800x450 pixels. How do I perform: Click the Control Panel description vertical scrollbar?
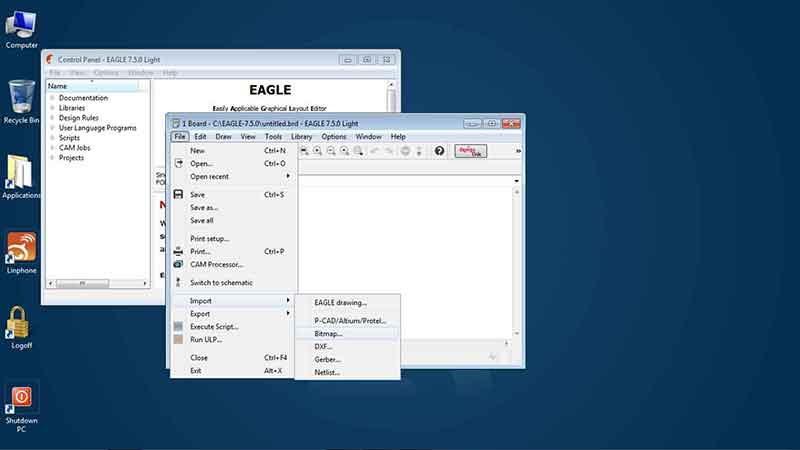coord(391,97)
